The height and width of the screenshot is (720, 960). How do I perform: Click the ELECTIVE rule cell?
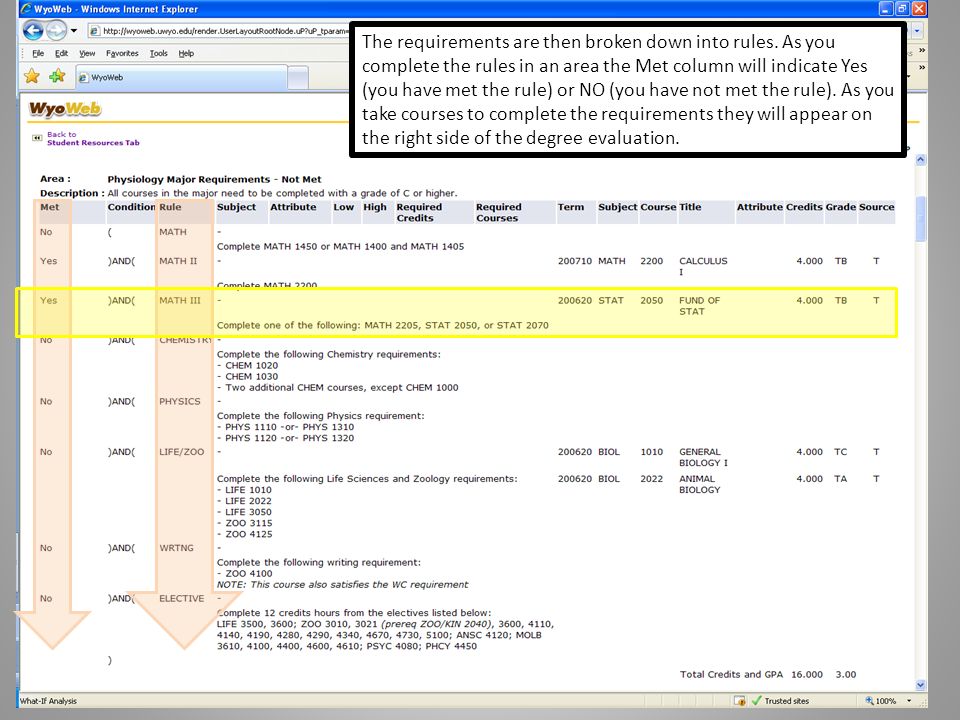(181, 598)
